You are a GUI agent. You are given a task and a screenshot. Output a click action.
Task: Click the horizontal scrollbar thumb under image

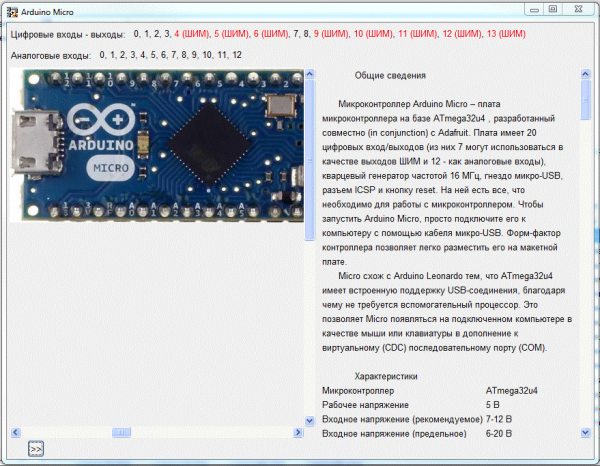click(121, 433)
